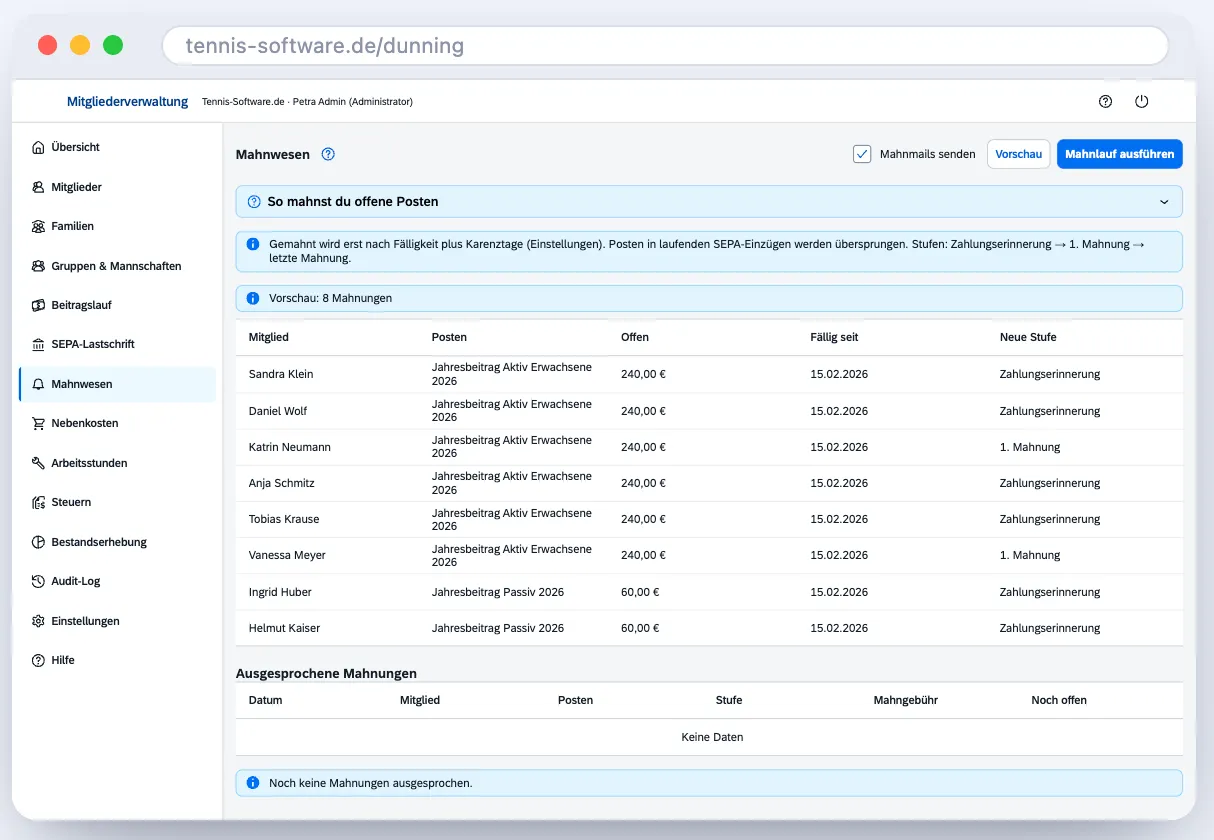Click the Einstellungen gear icon in the sidebar
Screen dimensions: 1214x840
[x=39, y=621]
